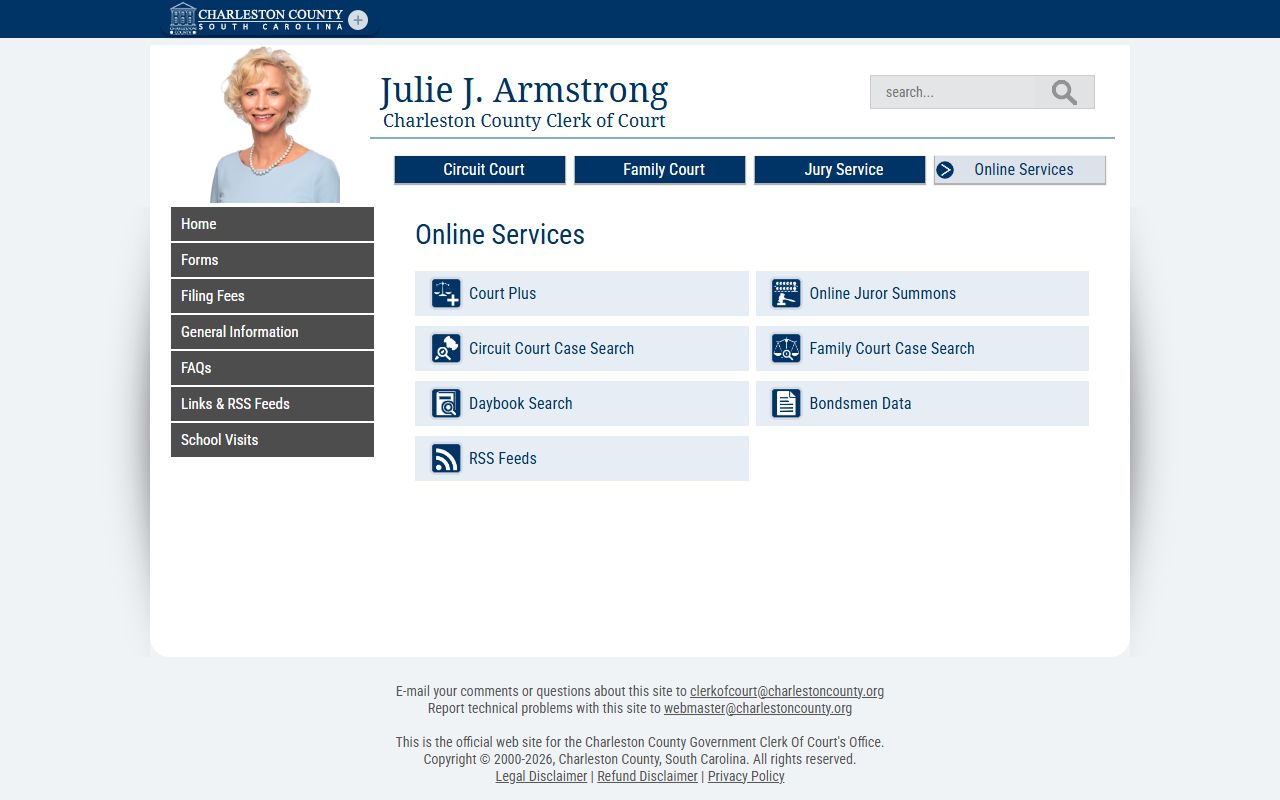The image size is (1280, 800).
Task: Open the Family Court tab
Action: point(660,170)
